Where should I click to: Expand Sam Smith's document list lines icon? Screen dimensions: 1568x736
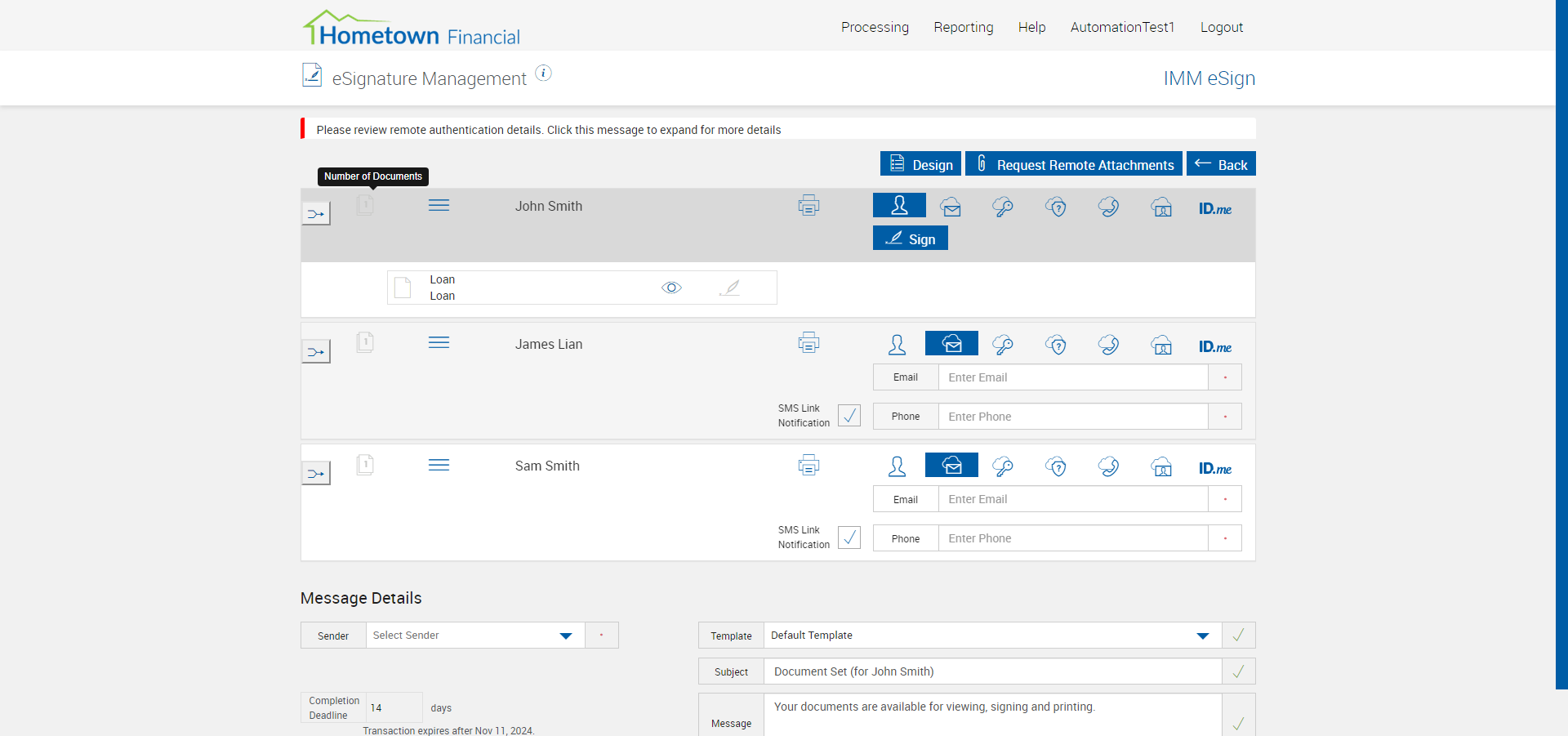439,465
